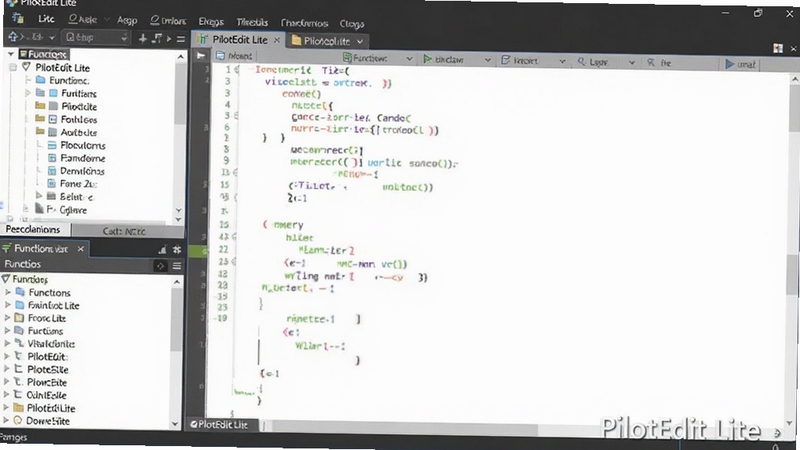The width and height of the screenshot is (800, 450).
Task: Click the diamond icon in the Functios header row
Action: tap(160, 266)
